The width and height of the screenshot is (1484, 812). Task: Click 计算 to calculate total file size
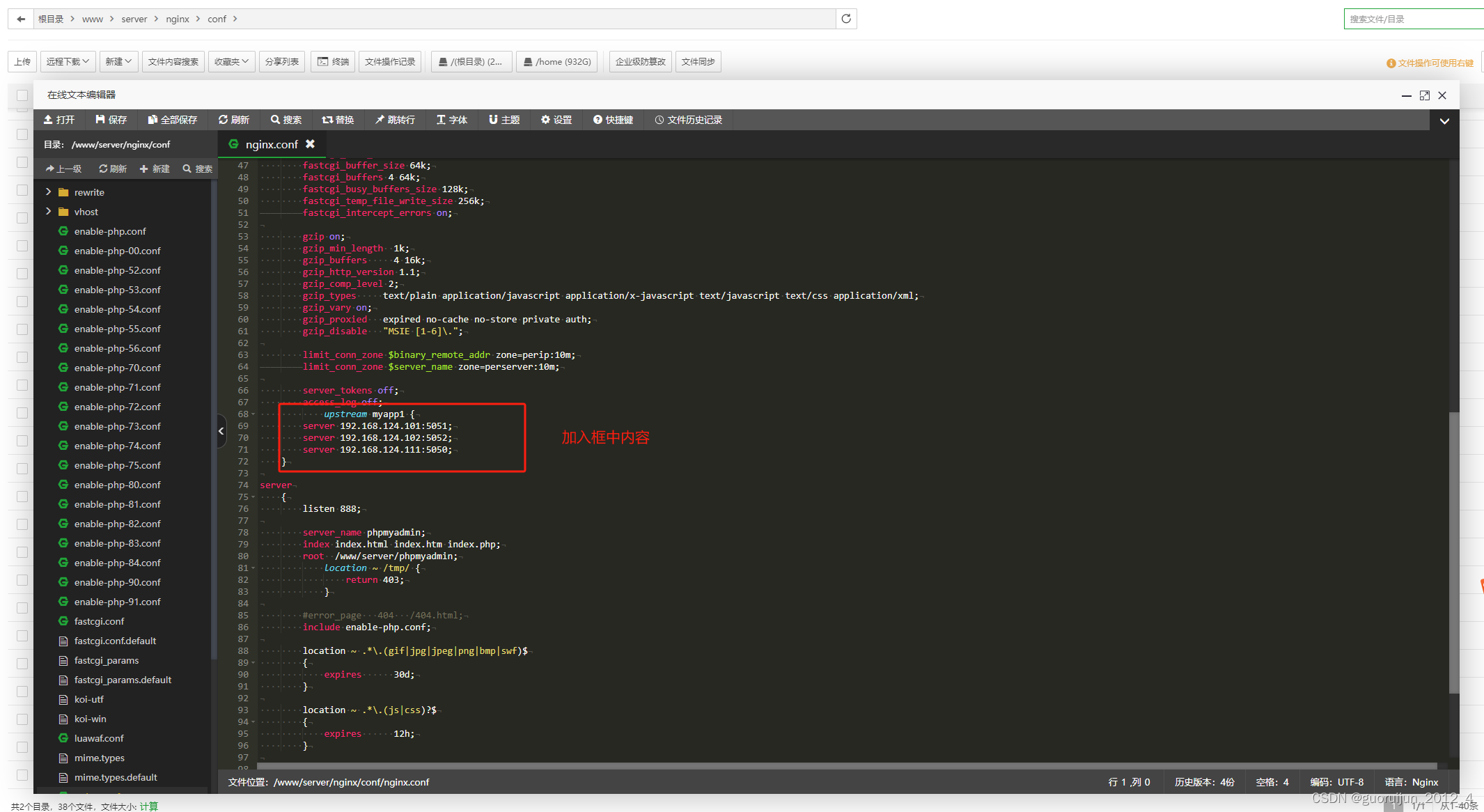click(x=149, y=806)
